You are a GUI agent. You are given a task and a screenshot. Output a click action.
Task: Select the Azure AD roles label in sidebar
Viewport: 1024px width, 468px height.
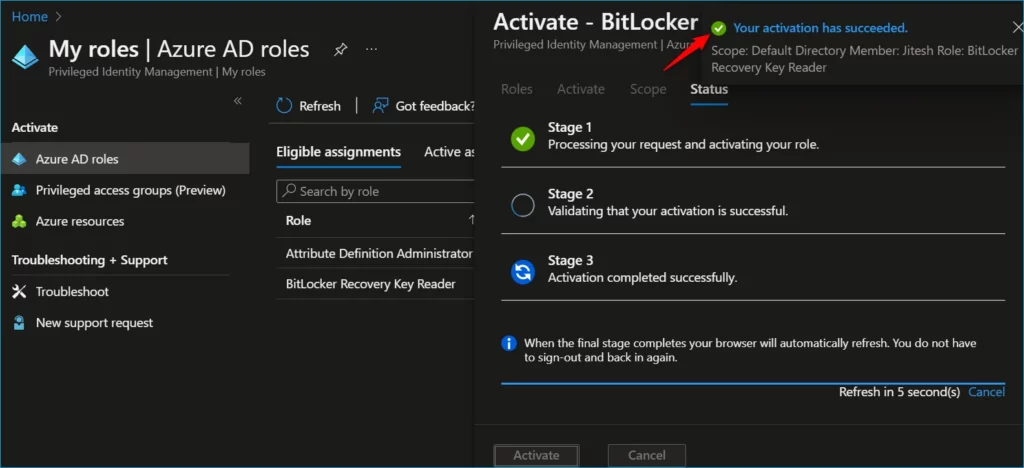[x=77, y=159]
